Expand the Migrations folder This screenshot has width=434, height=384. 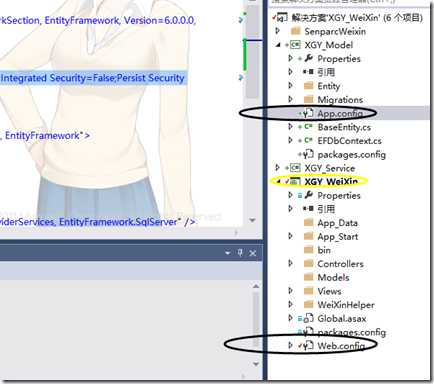291,99
